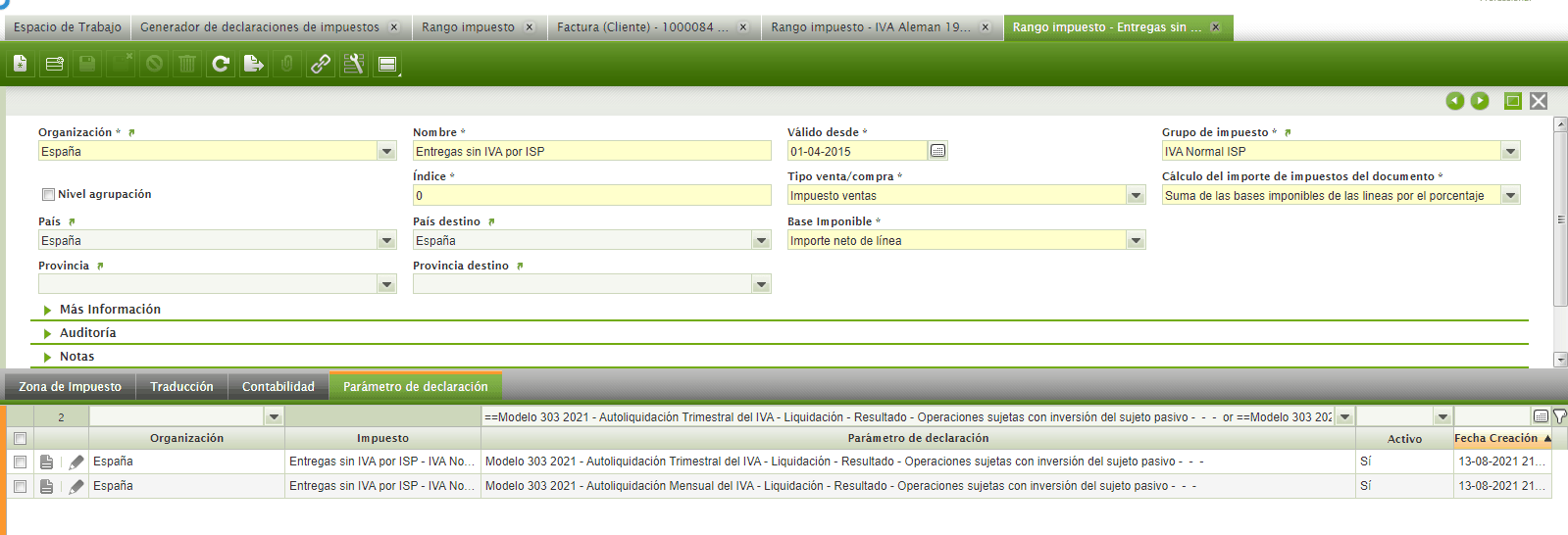Toggle the Nivel agrupación checkbox

coord(48,195)
